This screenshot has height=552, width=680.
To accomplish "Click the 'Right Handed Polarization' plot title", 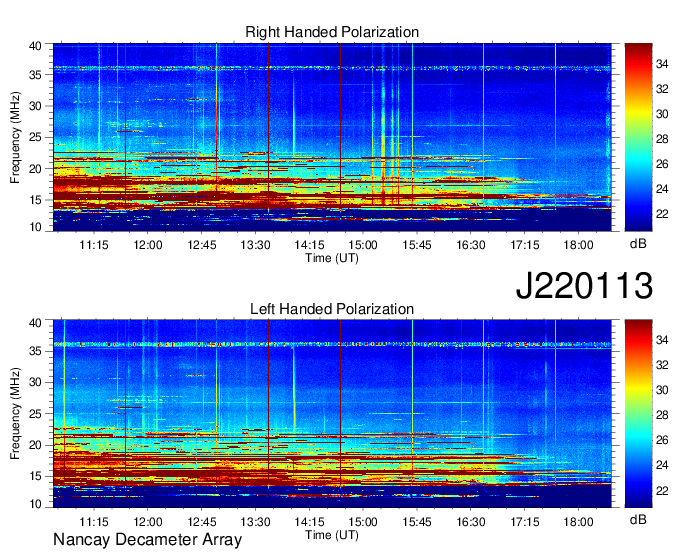I will pos(332,32).
